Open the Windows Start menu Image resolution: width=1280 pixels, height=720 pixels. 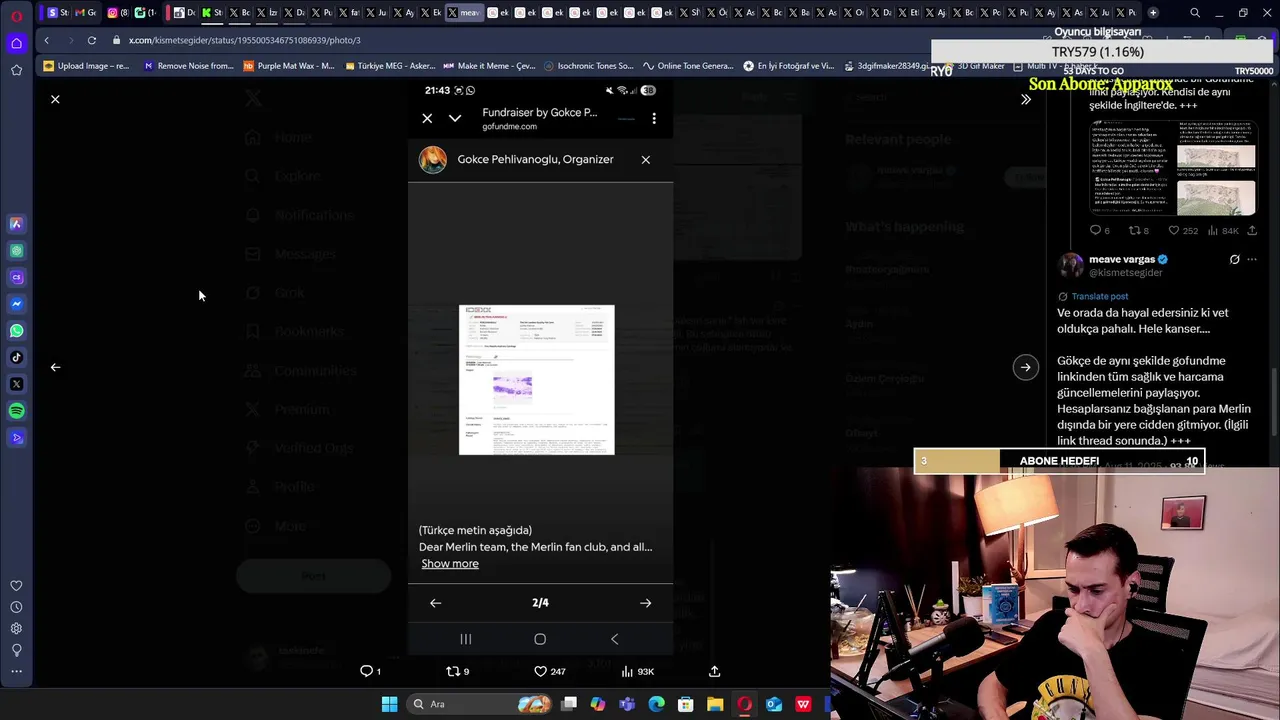point(389,704)
